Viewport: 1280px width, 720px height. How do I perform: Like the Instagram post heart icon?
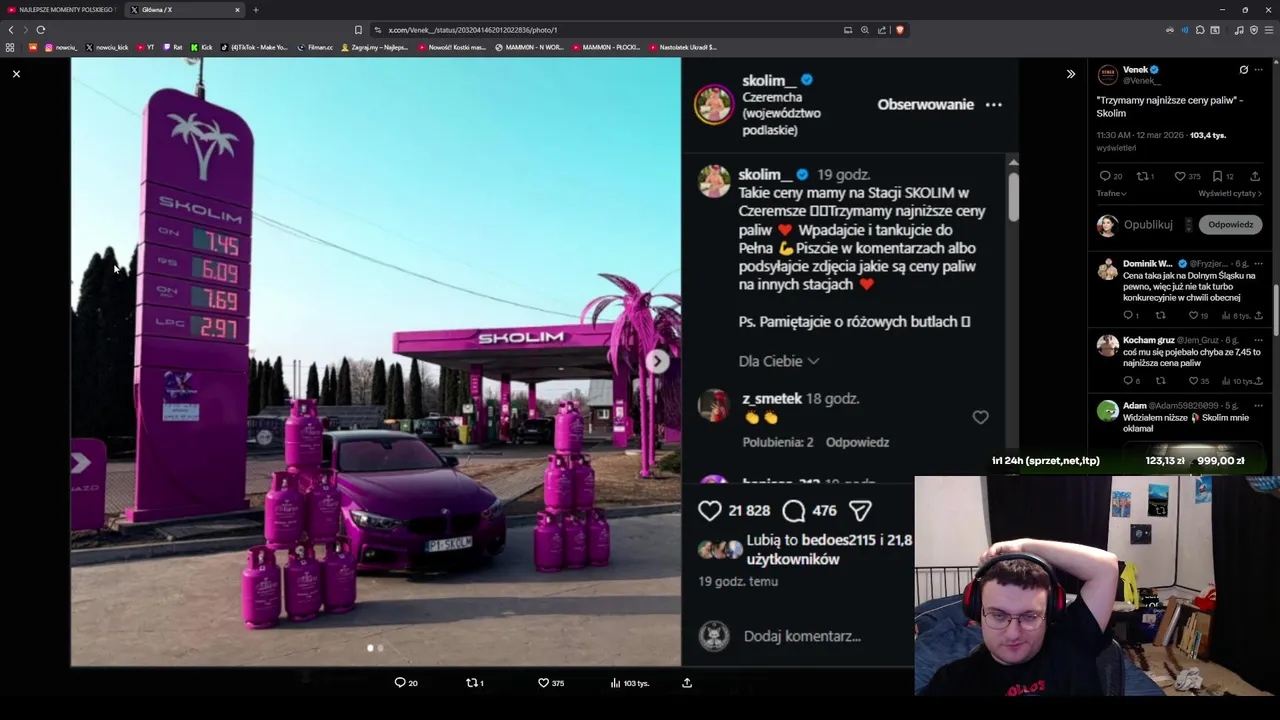tap(710, 511)
